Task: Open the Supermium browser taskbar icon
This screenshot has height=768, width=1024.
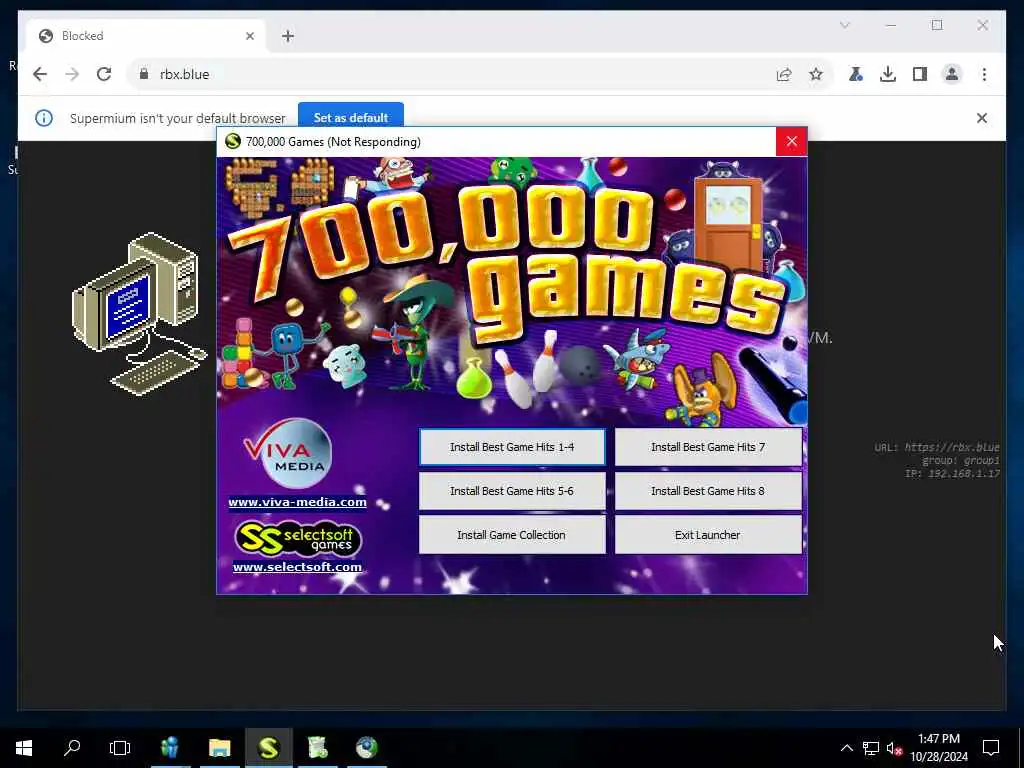Action: pyautogui.click(x=366, y=748)
